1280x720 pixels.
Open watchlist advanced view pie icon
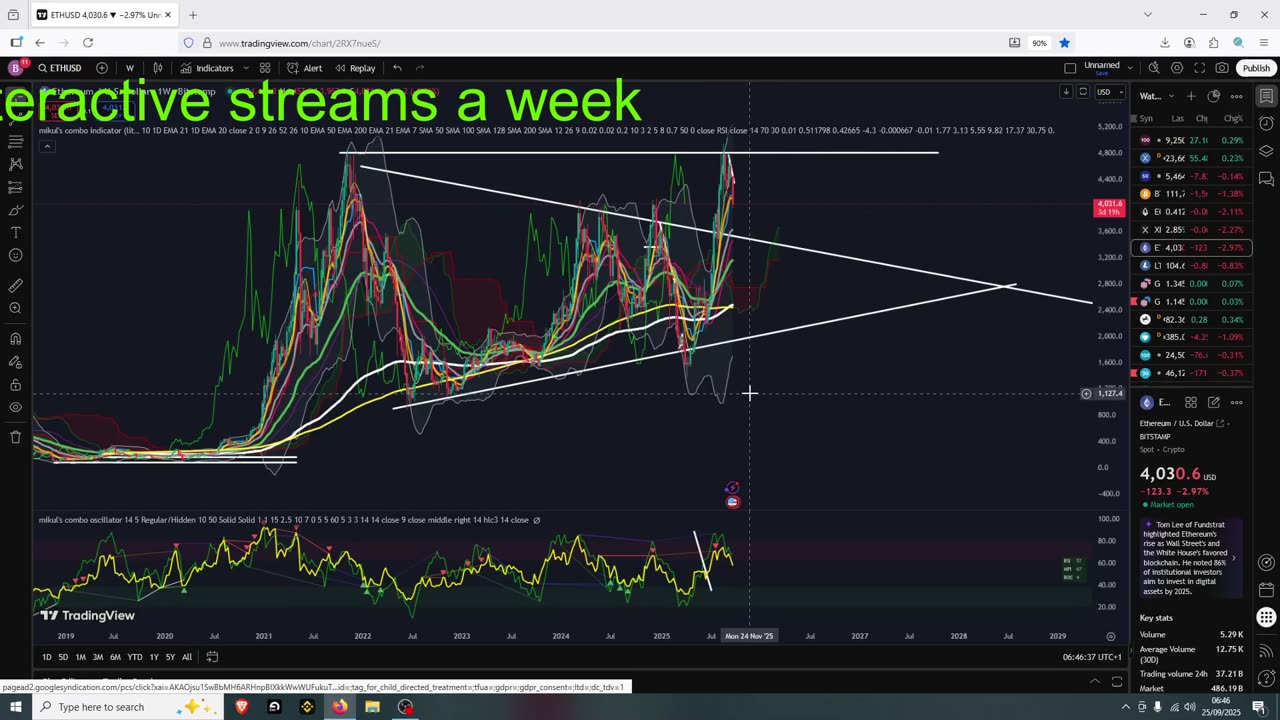tap(1214, 96)
